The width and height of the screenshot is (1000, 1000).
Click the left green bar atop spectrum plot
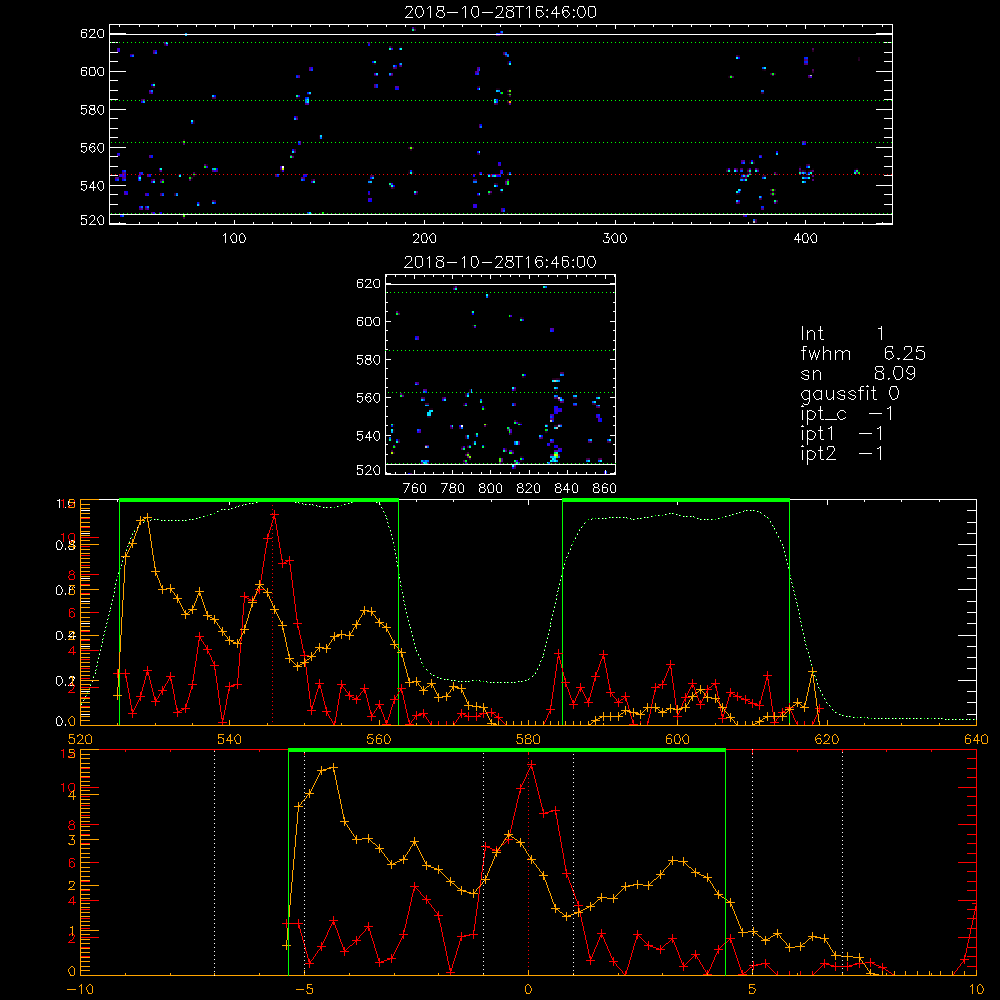[x=259, y=501]
